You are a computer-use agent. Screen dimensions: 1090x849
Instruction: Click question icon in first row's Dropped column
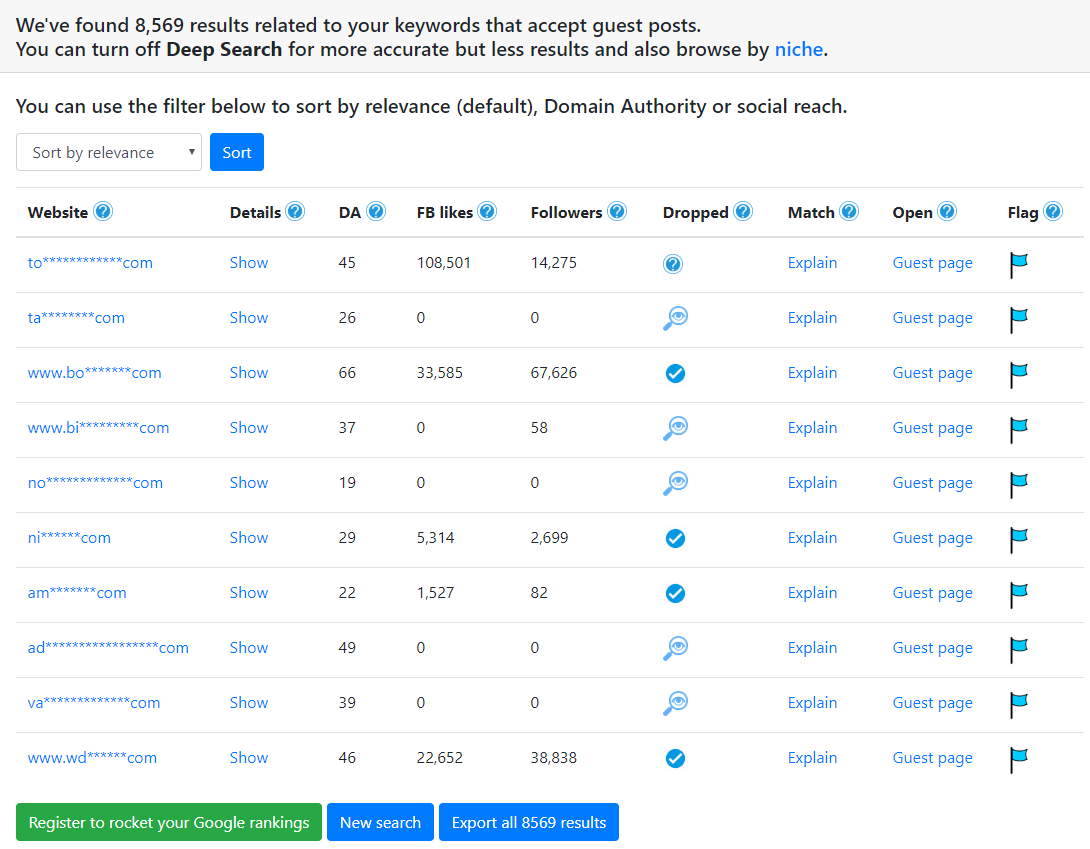(x=672, y=264)
